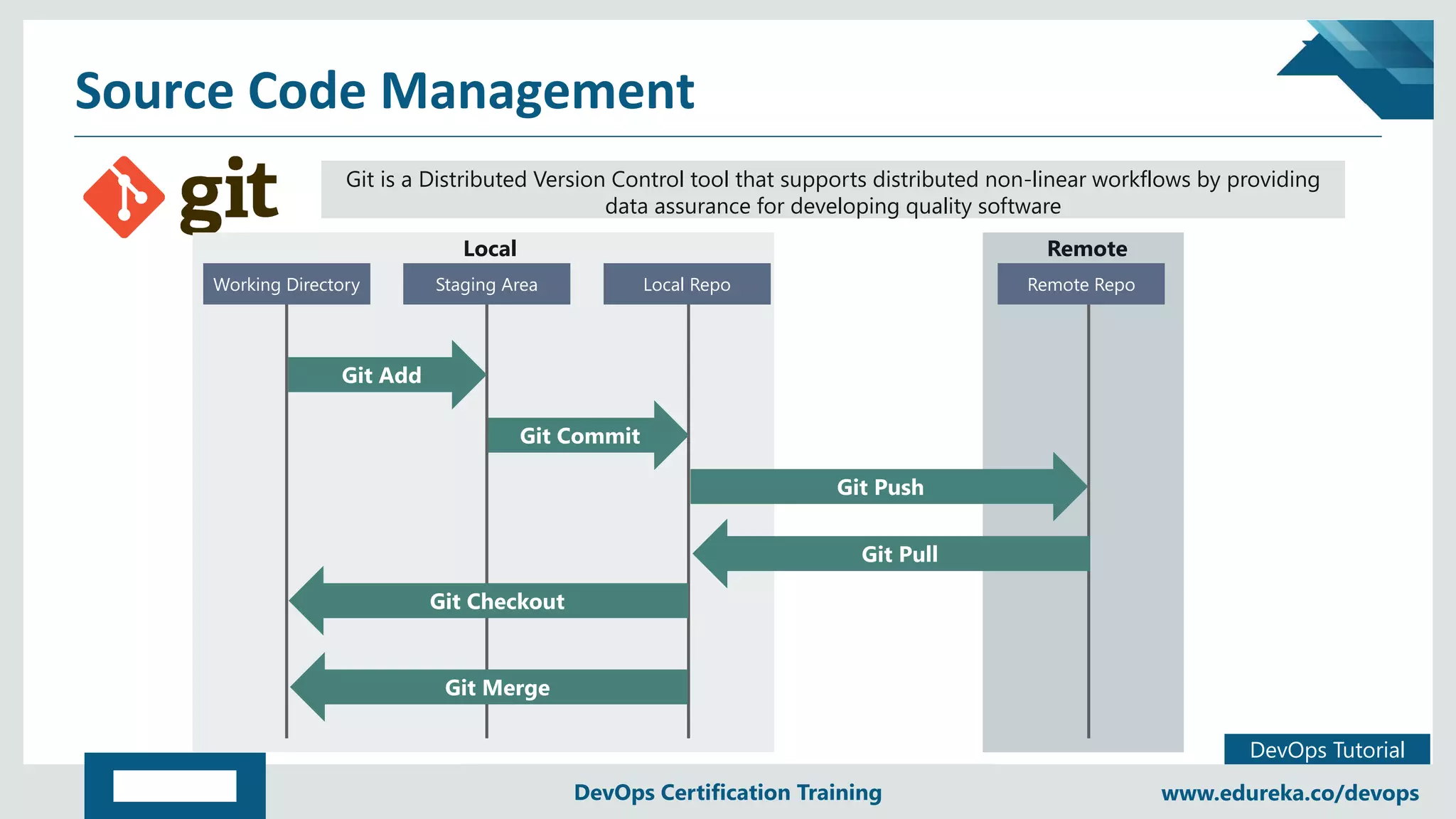Screen dimensions: 1456x819
Task: Click the Local section heading
Action: coord(490,249)
